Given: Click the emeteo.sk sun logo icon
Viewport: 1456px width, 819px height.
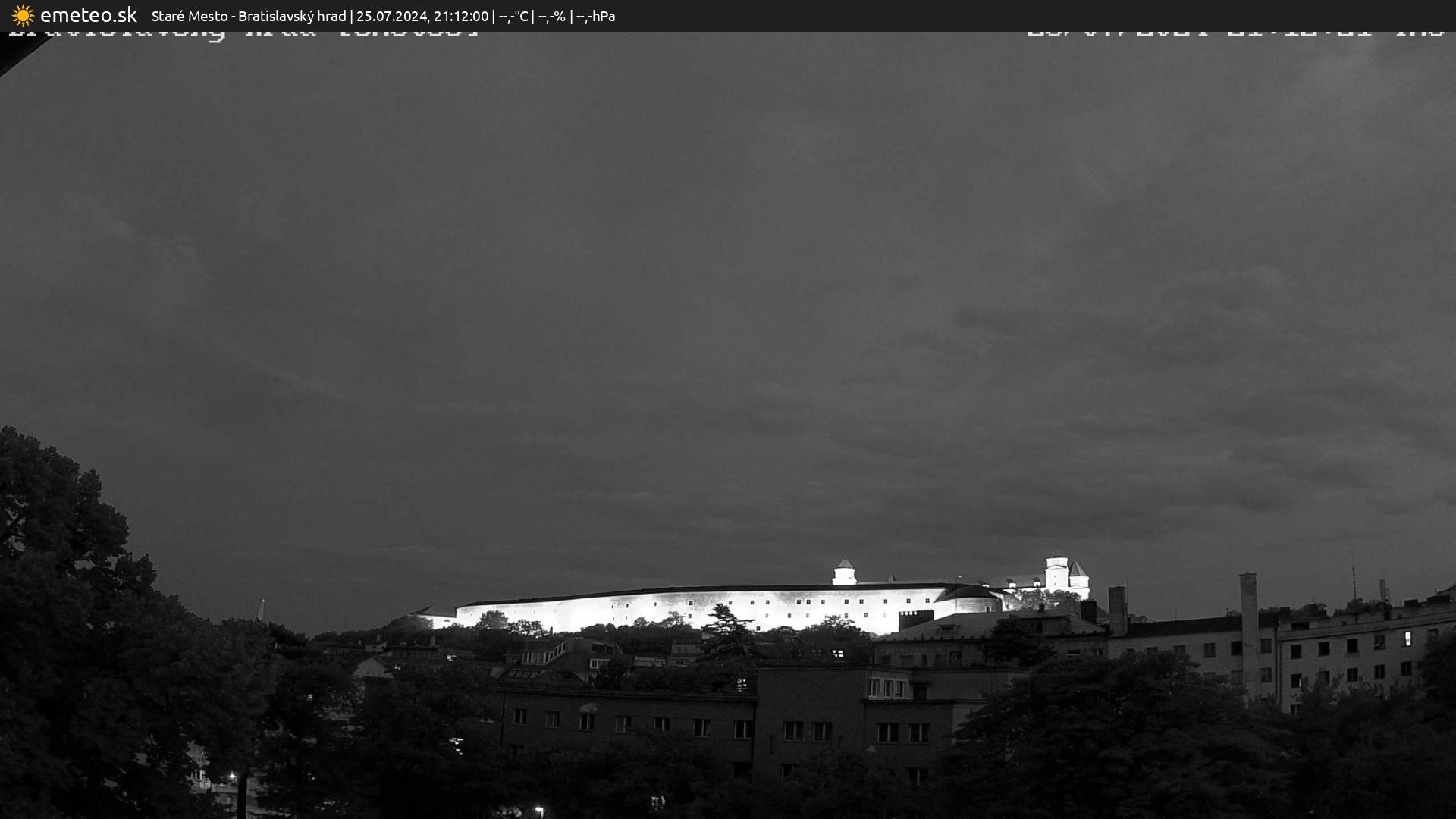Looking at the screenshot, I should (x=23, y=15).
